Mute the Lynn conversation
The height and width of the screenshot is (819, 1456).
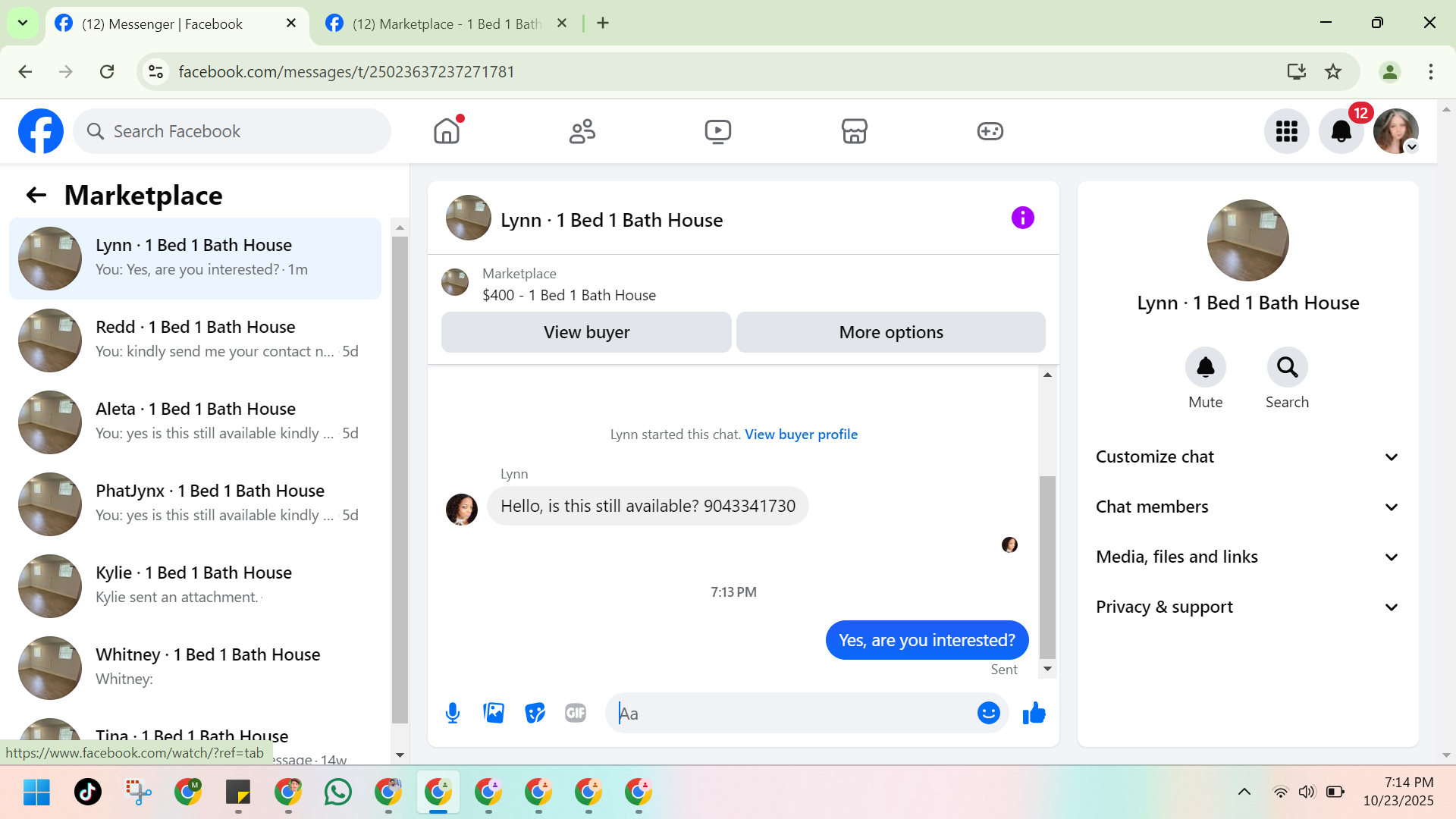[x=1205, y=368]
